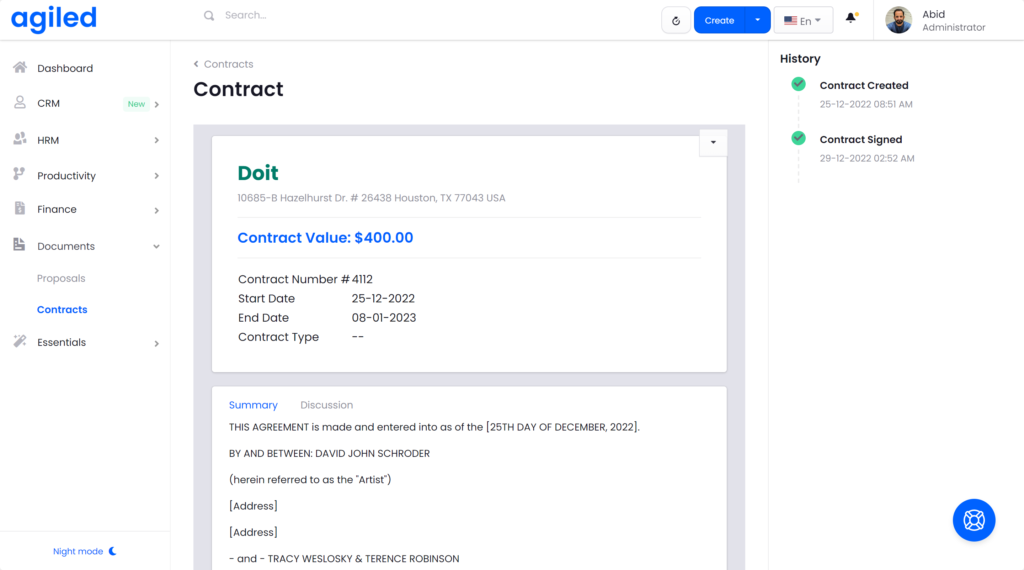
Task: Collapse the Documents menu
Action: point(156,246)
